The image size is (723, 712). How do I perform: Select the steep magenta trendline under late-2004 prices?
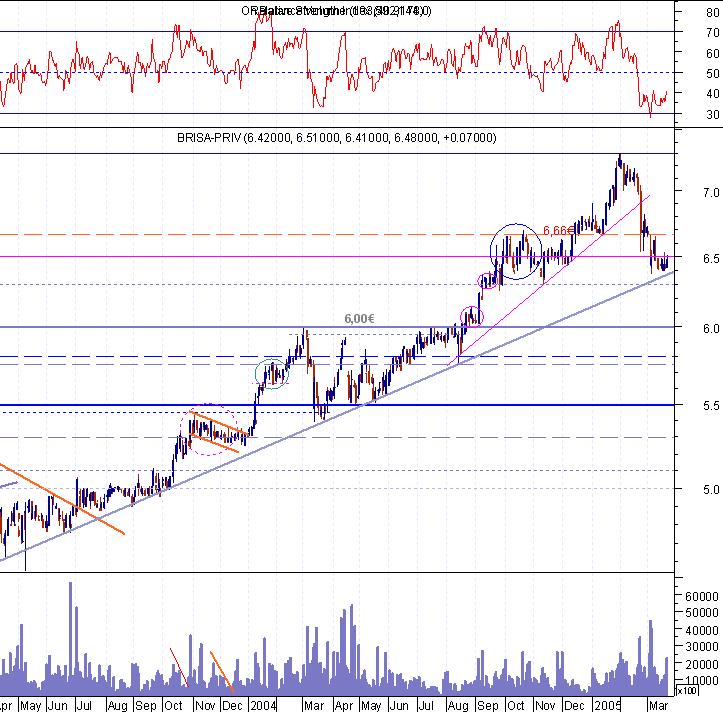(548, 281)
